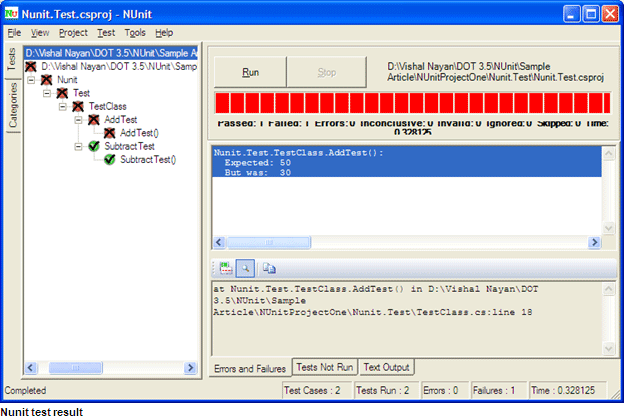Image resolution: width=624 pixels, height=416 pixels.
Task: Select the SubtractTest() tree item
Action: 148,160
